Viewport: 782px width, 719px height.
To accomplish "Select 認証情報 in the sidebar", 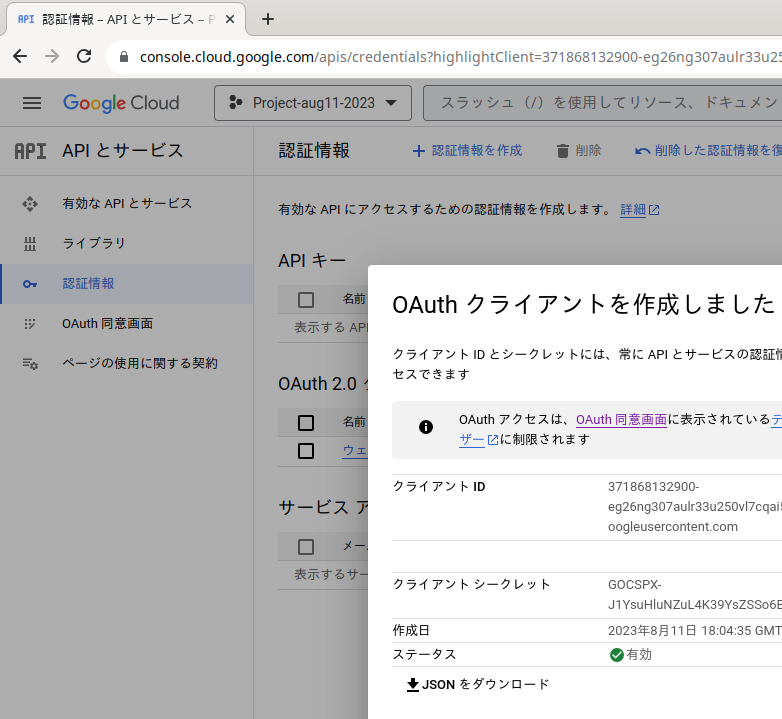I will (x=127, y=284).
